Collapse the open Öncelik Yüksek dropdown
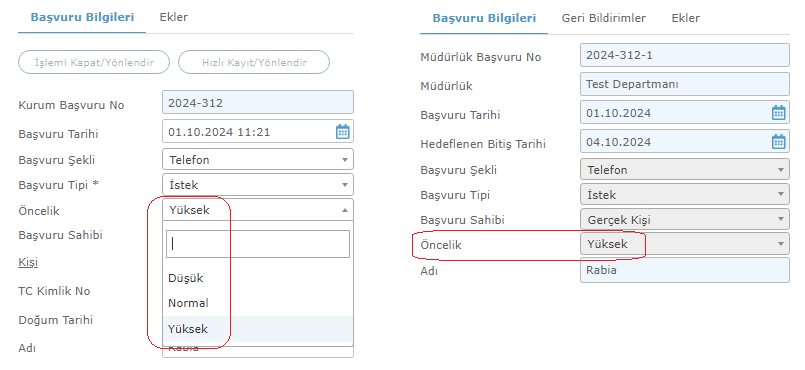The height and width of the screenshot is (370, 805). click(x=258, y=210)
